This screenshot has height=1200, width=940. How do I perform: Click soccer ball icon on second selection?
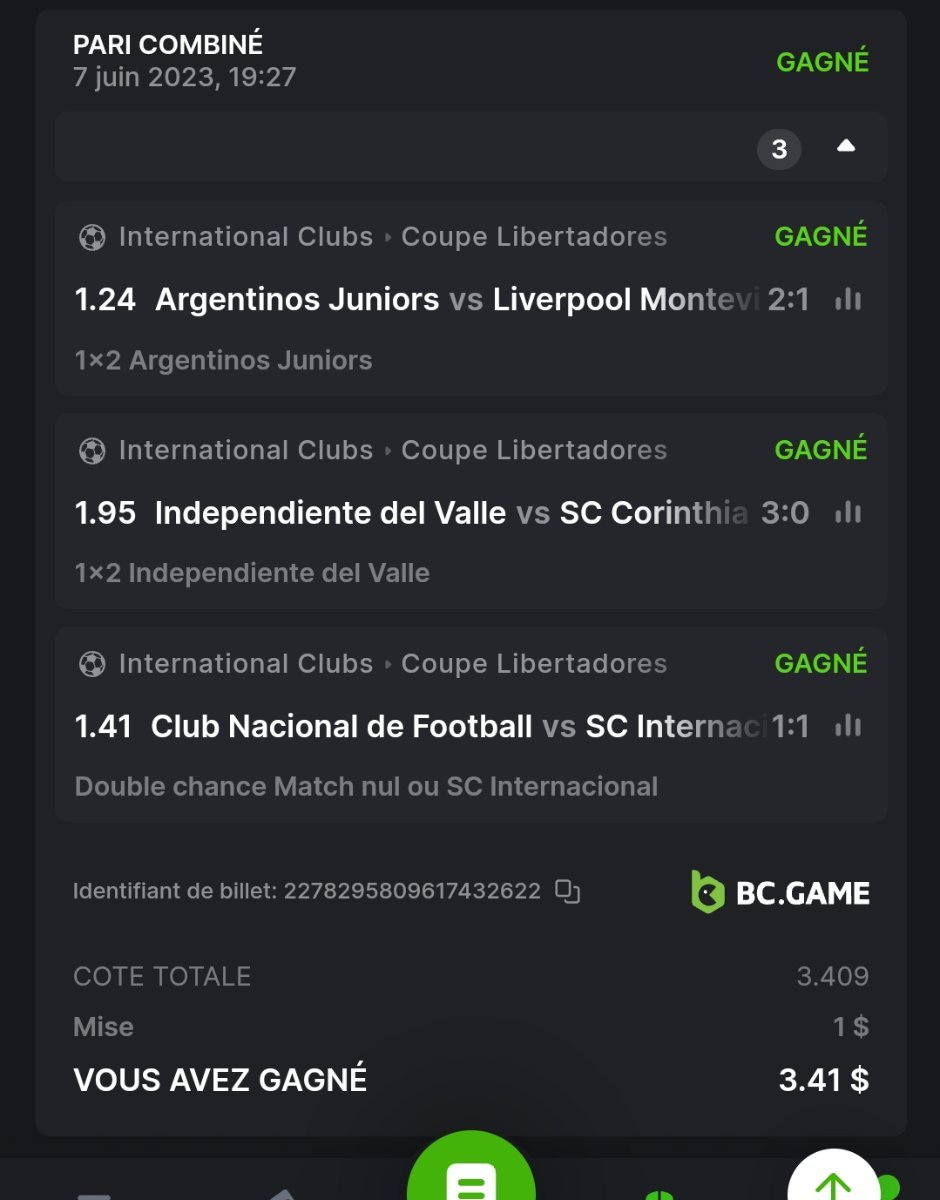[92, 451]
